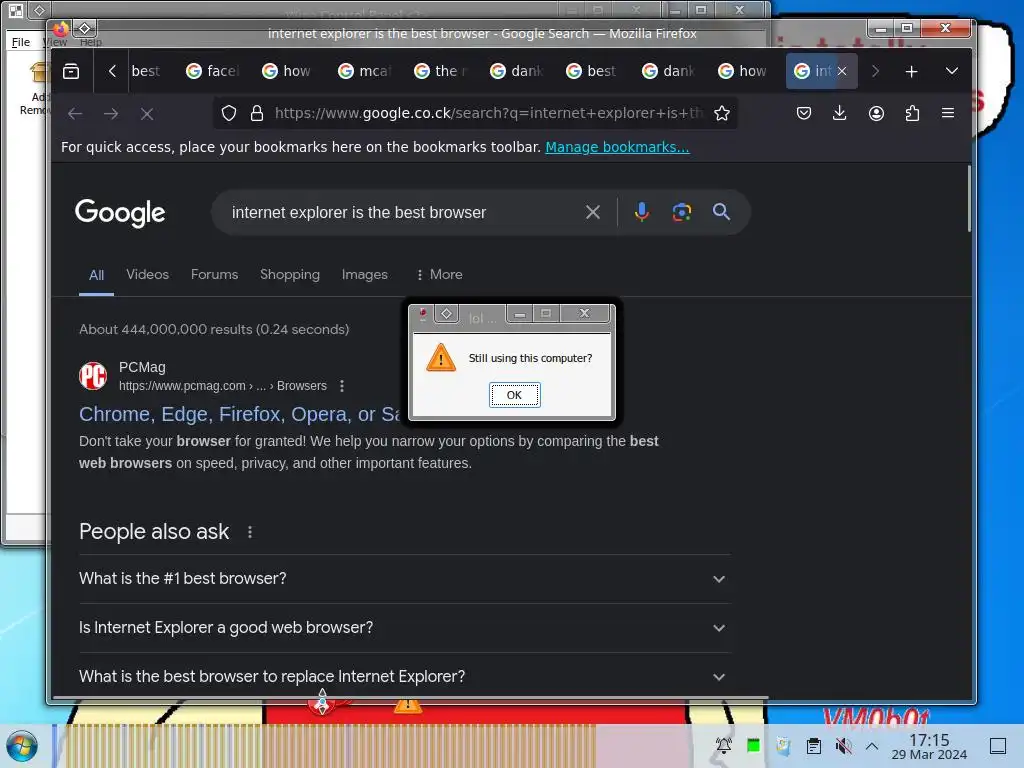This screenshot has width=1024, height=768.
Task: Search by image with Google Lens
Action: pos(682,212)
